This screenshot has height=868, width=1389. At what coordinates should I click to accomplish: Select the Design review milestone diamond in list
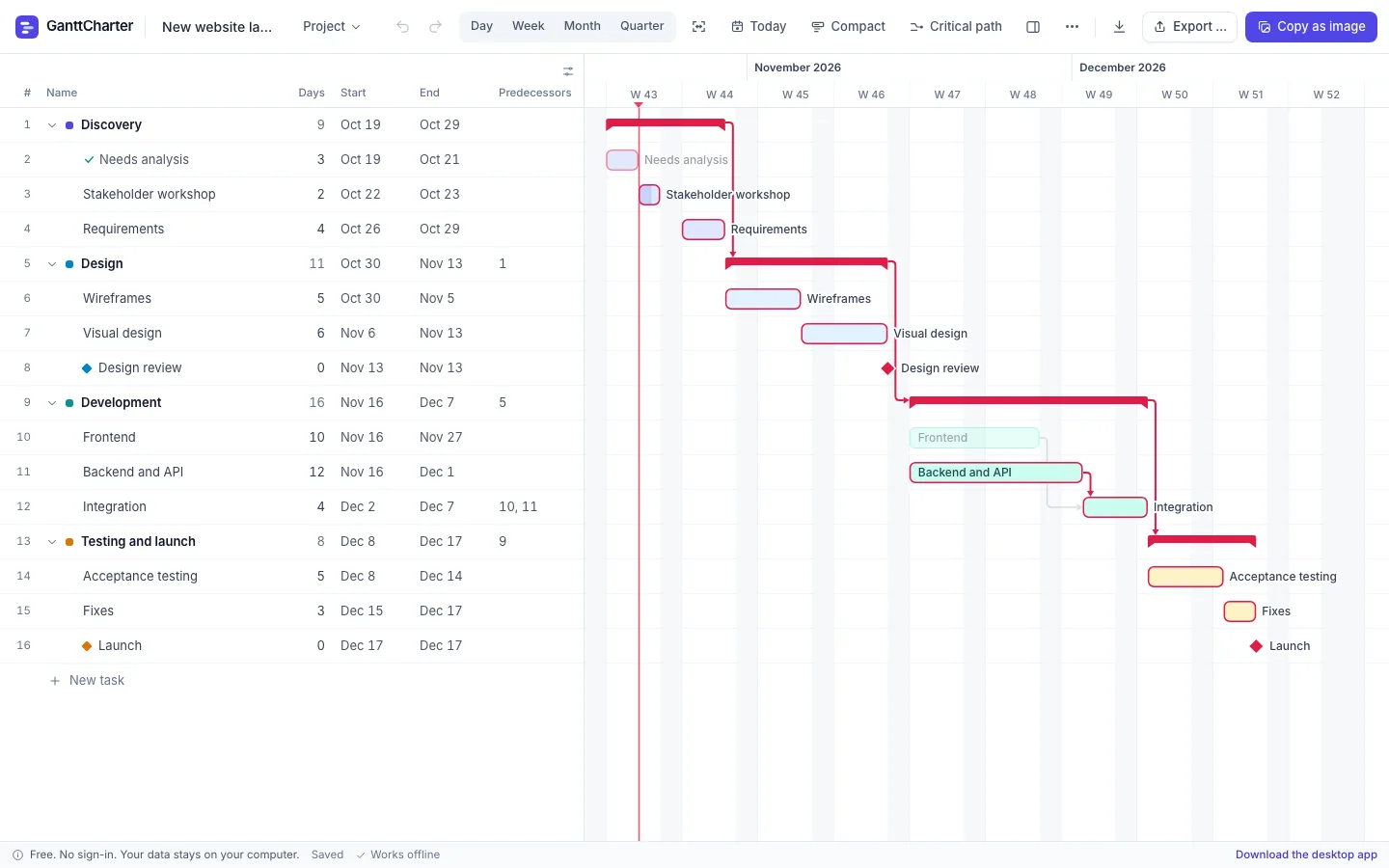[87, 368]
